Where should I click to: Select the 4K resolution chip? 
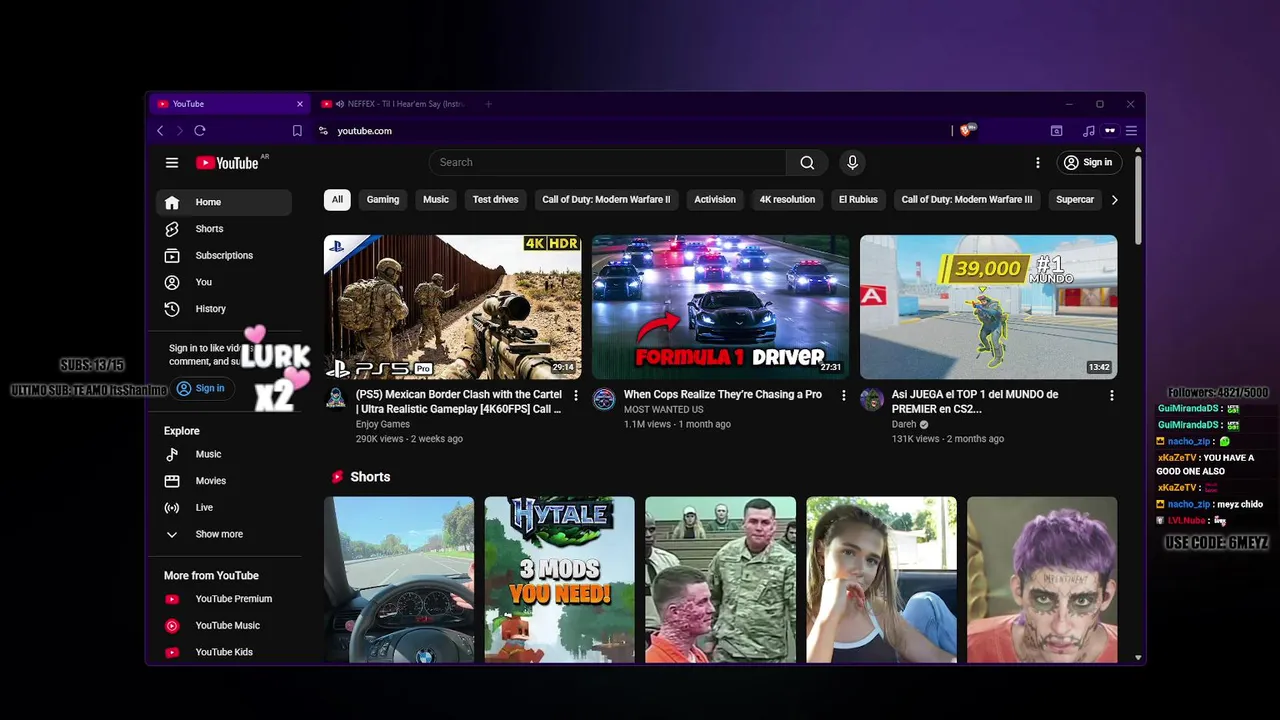(x=787, y=199)
